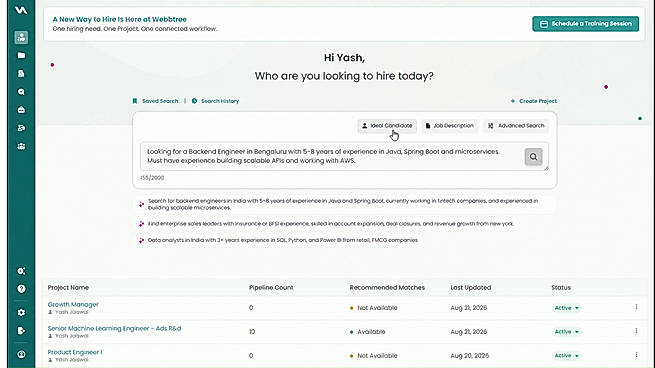Open the settings gear in sidebar

pos(21,312)
